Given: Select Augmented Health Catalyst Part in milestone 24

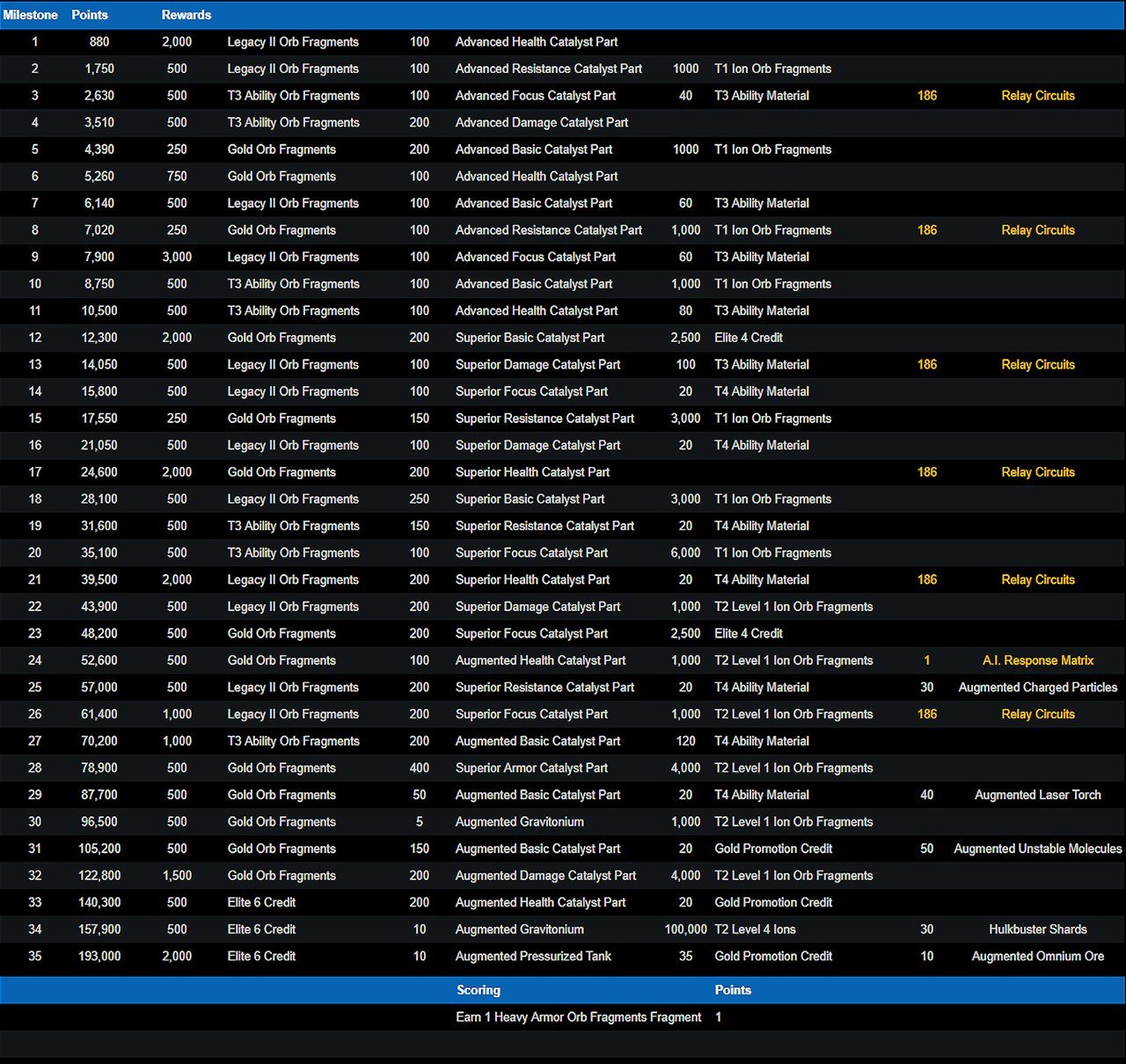Looking at the screenshot, I should 541,660.
